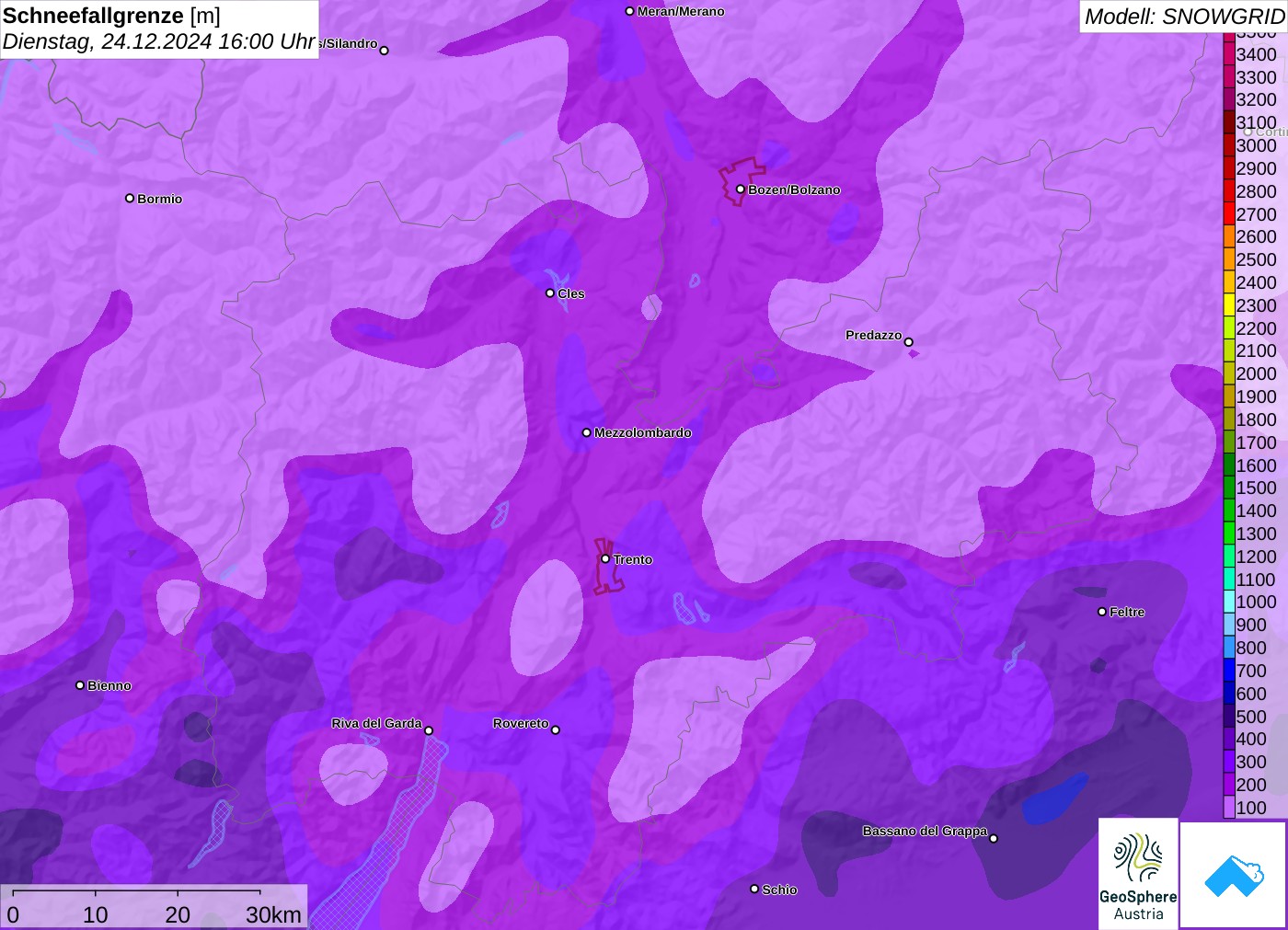The height and width of the screenshot is (930, 1288).
Task: Click the legend value '200'
Action: click(1251, 785)
